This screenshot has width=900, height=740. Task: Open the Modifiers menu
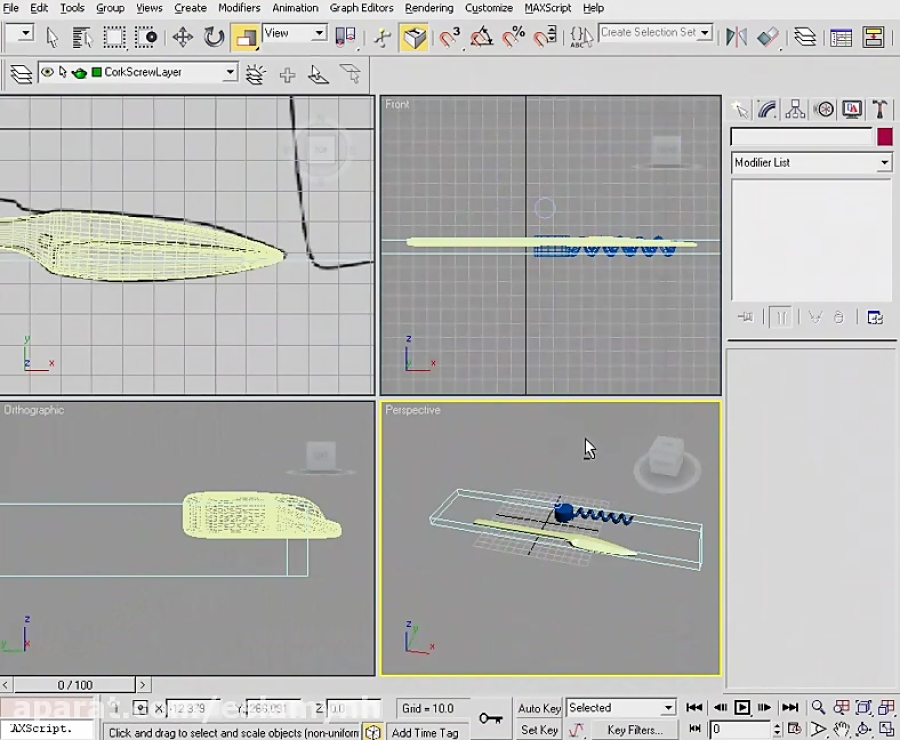point(239,8)
